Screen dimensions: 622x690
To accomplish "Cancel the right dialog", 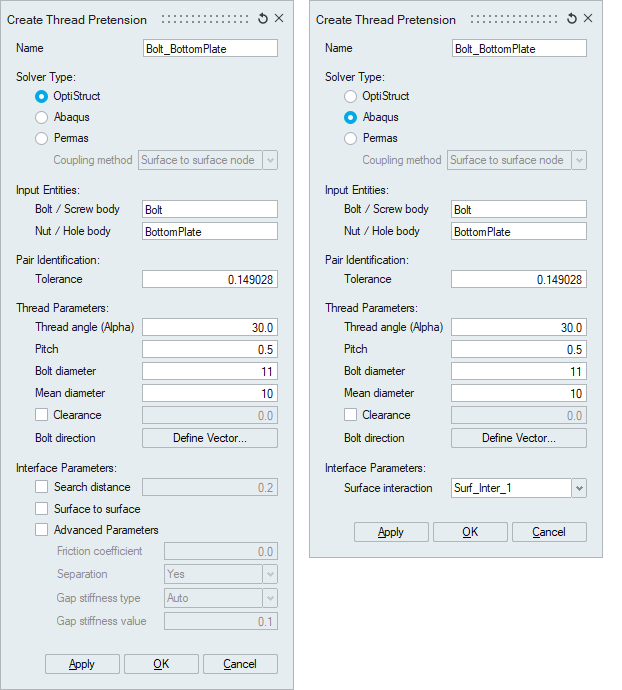I will [549, 532].
